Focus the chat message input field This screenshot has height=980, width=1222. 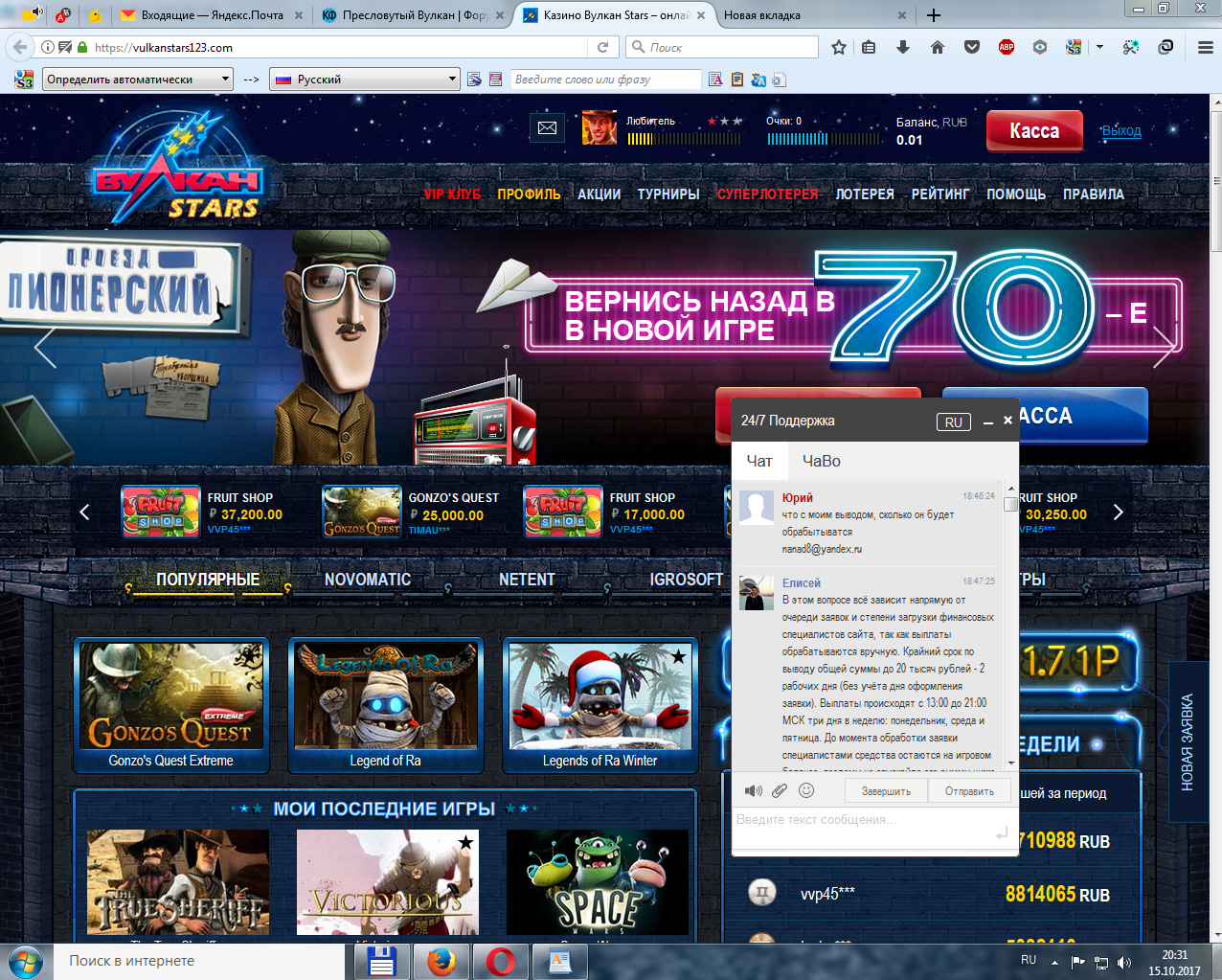tap(862, 828)
